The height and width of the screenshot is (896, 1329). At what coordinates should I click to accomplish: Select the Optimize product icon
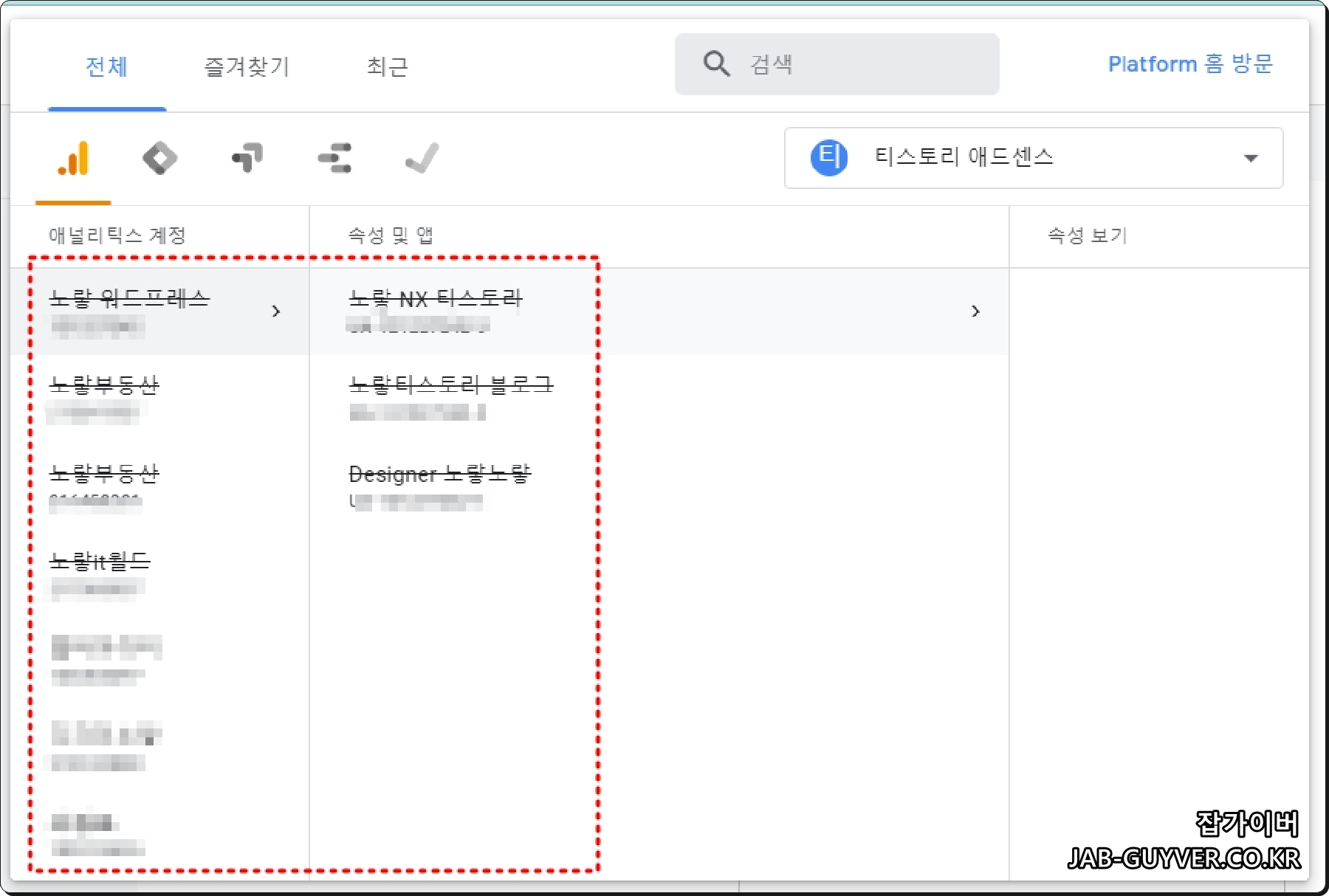247,158
